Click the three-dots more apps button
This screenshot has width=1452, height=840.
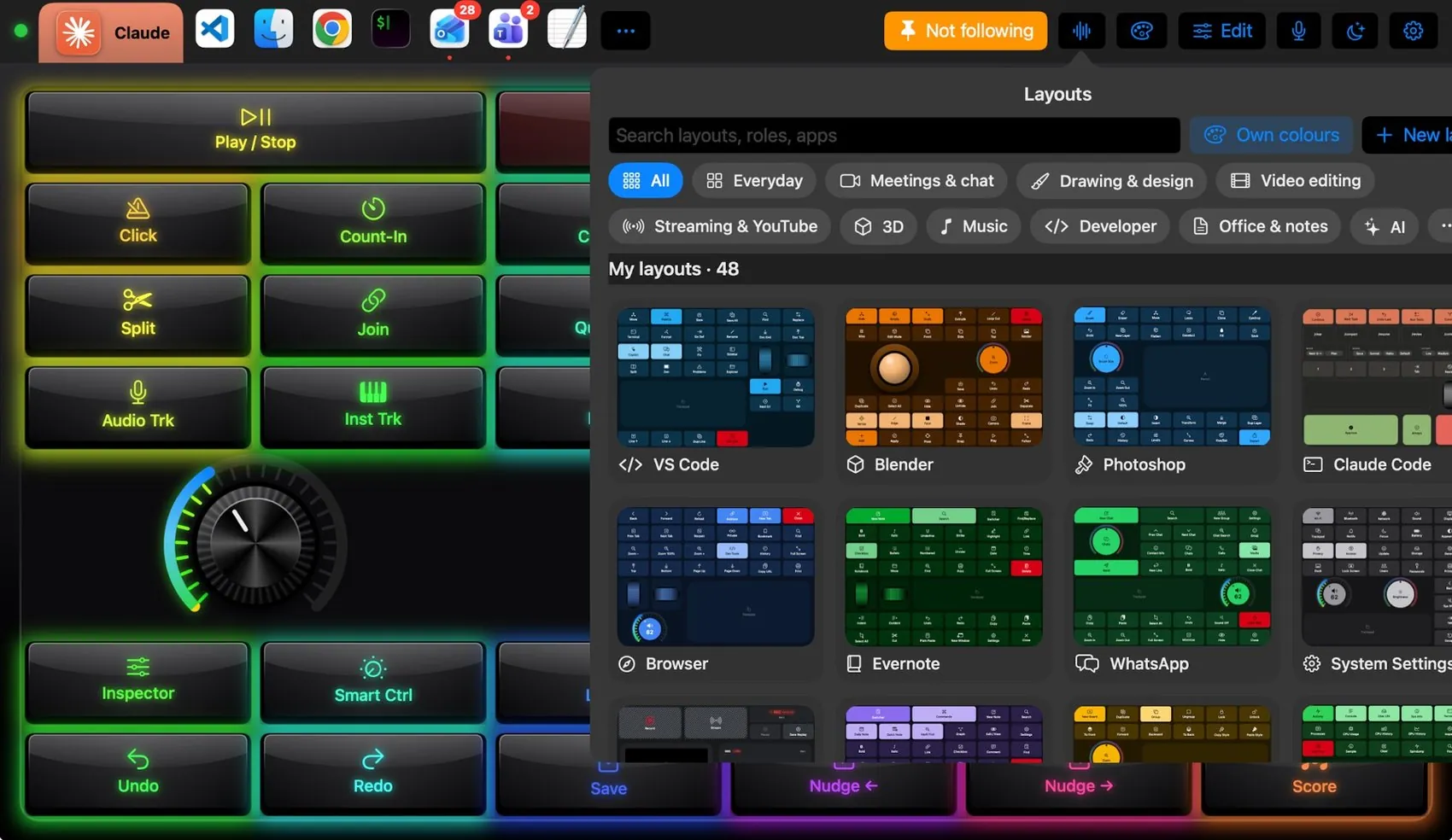point(626,31)
